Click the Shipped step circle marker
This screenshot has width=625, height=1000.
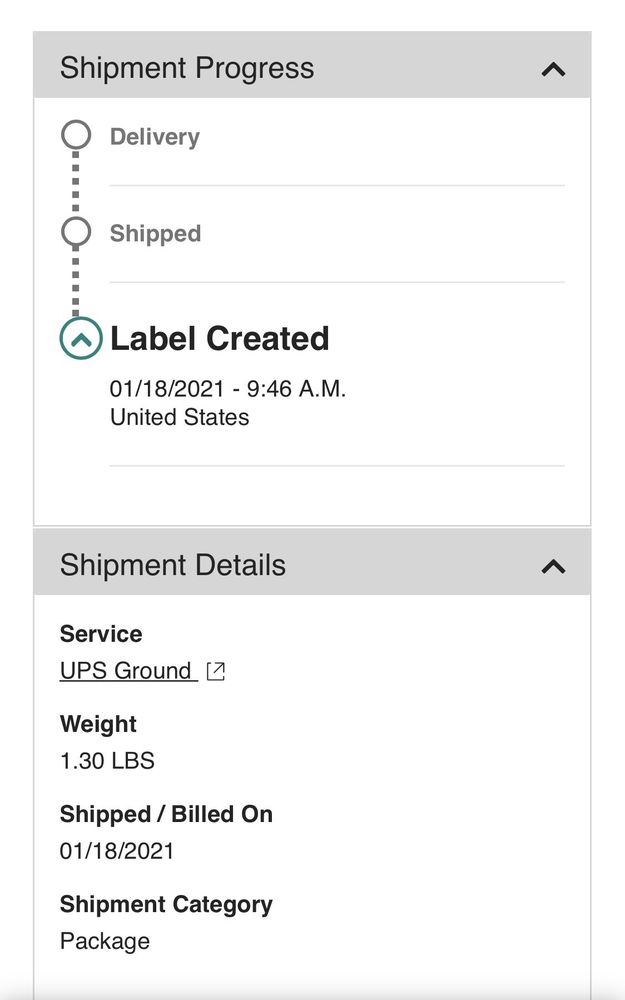(x=76, y=232)
